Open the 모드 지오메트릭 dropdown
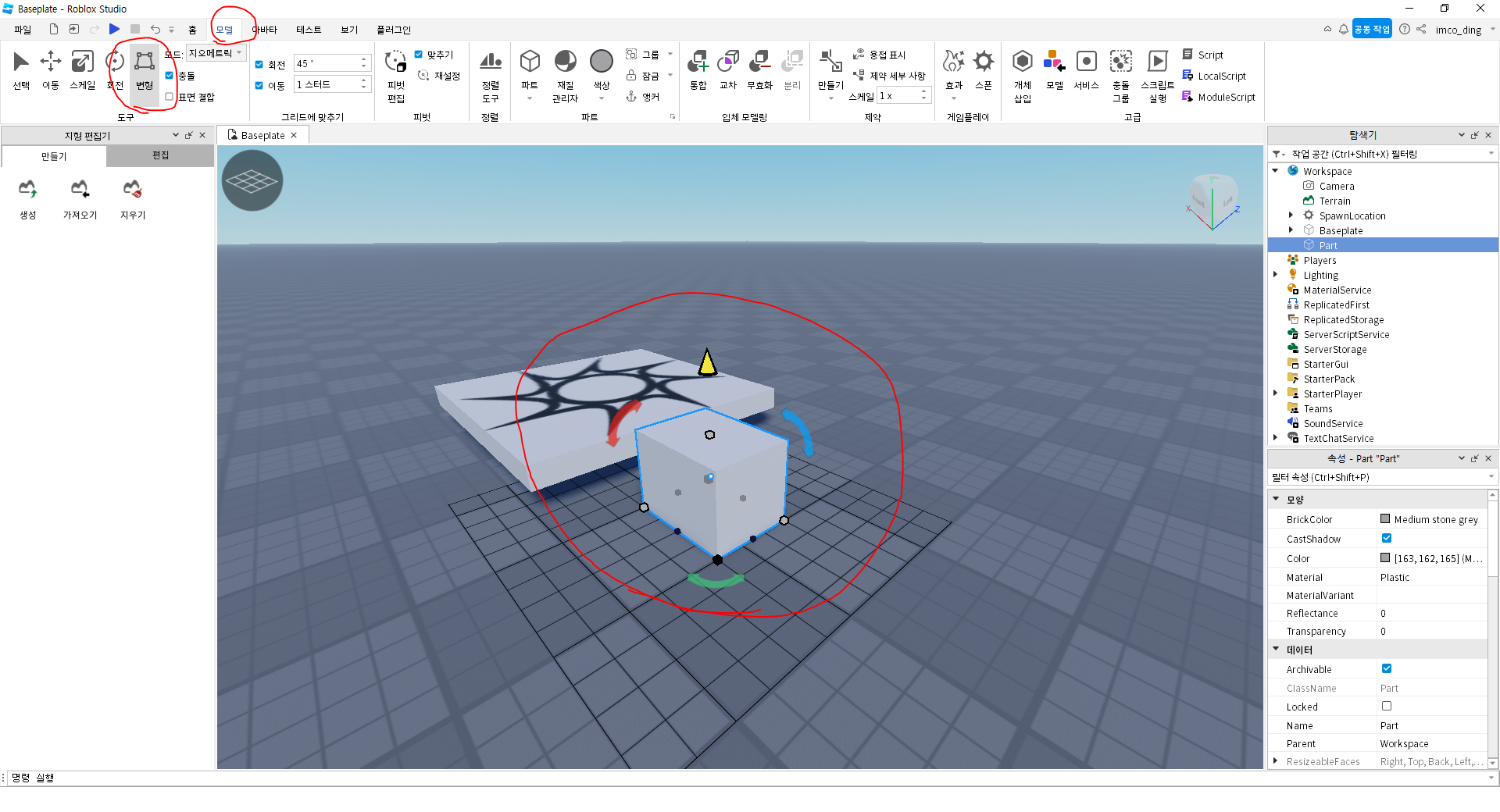Image resolution: width=1500 pixels, height=812 pixels. click(216, 53)
